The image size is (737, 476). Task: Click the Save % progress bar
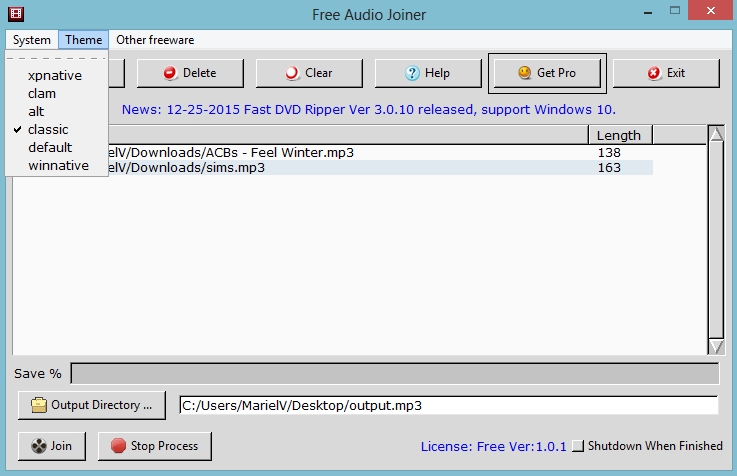tap(395, 374)
